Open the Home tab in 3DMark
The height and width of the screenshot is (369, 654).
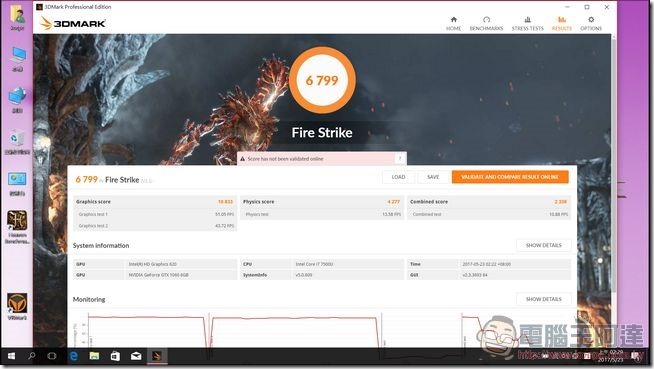coord(453,23)
